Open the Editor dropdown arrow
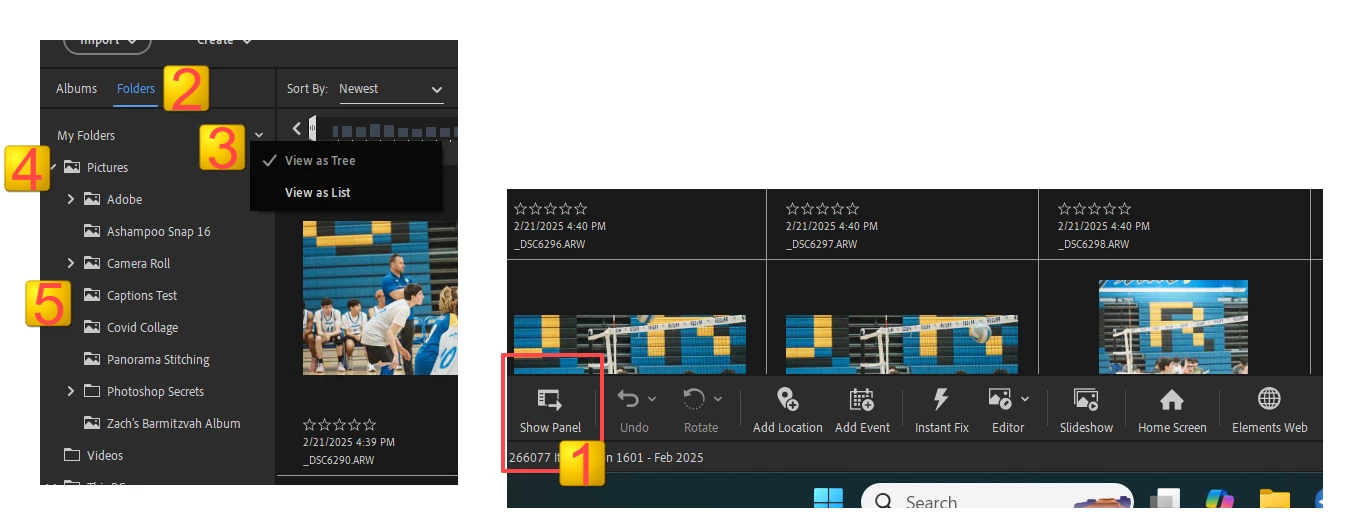The width and height of the screenshot is (1354, 525). click(x=1025, y=398)
